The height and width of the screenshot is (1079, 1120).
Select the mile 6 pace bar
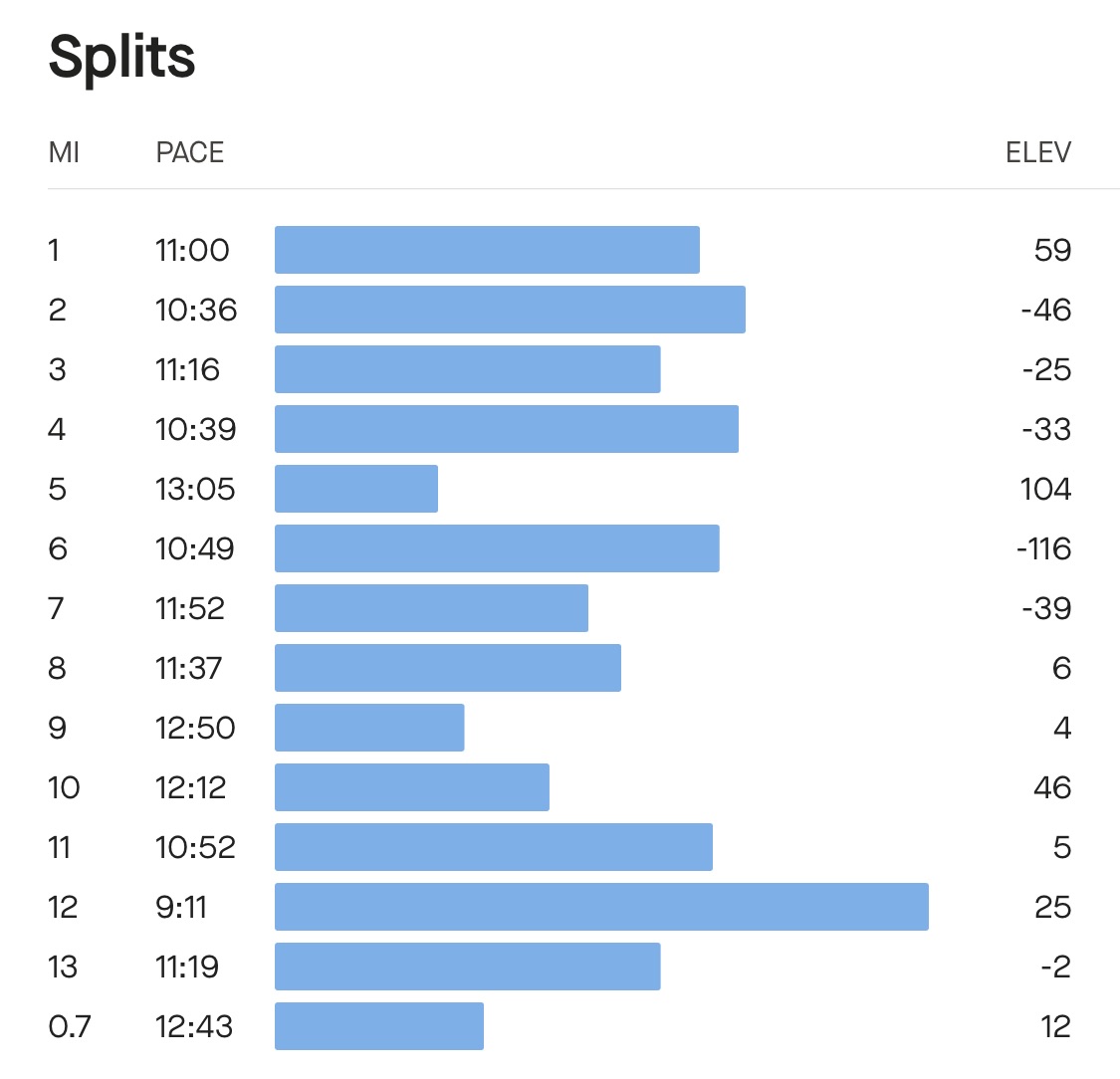(497, 548)
